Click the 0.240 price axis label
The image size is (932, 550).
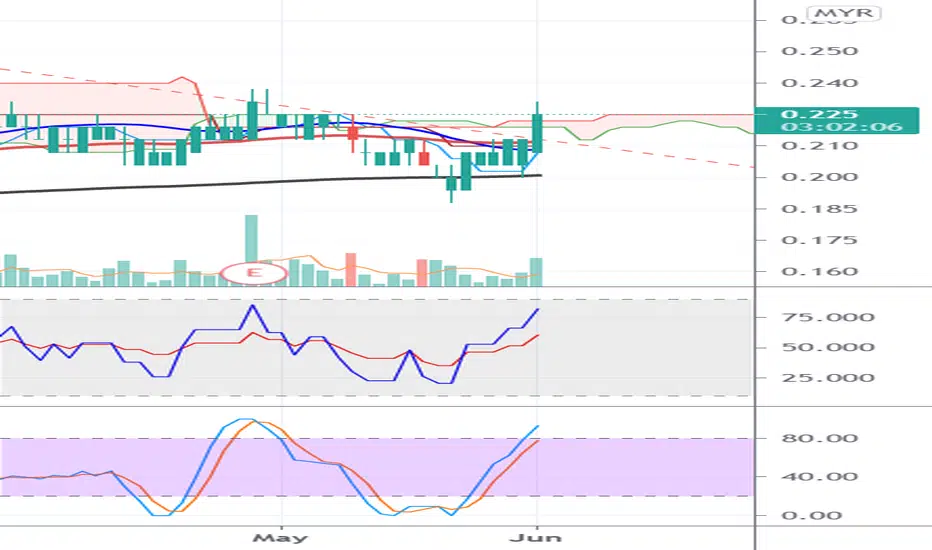pos(820,83)
